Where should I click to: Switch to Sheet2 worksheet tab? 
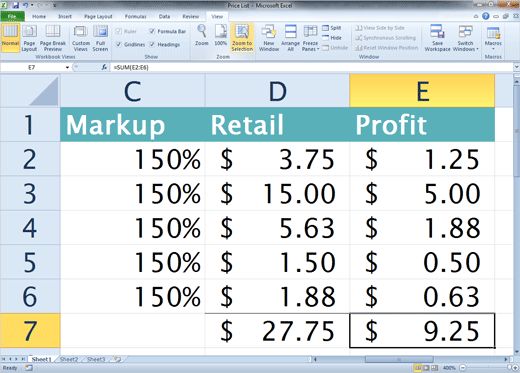point(69,359)
